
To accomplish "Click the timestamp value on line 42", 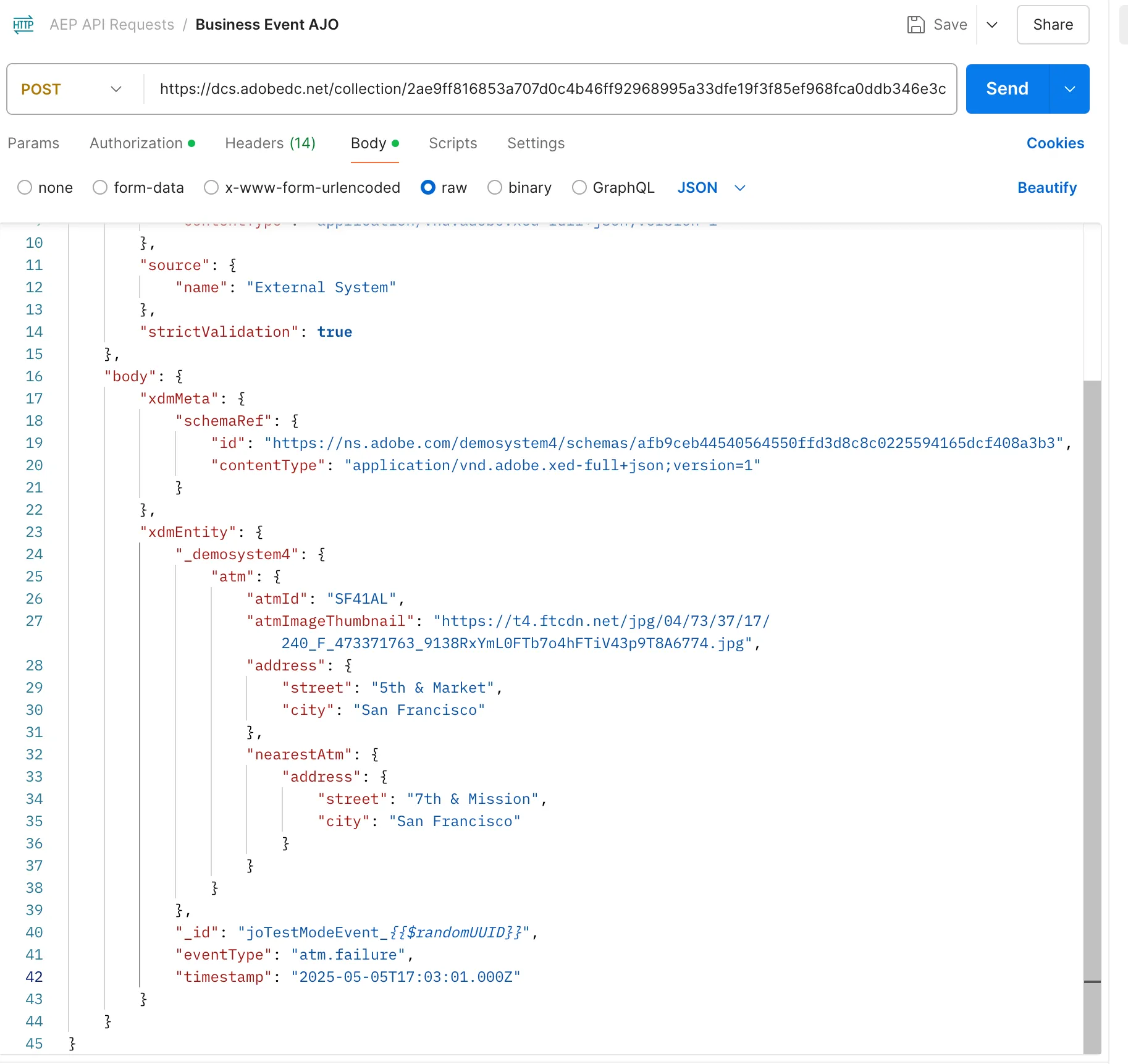I will click(x=406, y=977).
